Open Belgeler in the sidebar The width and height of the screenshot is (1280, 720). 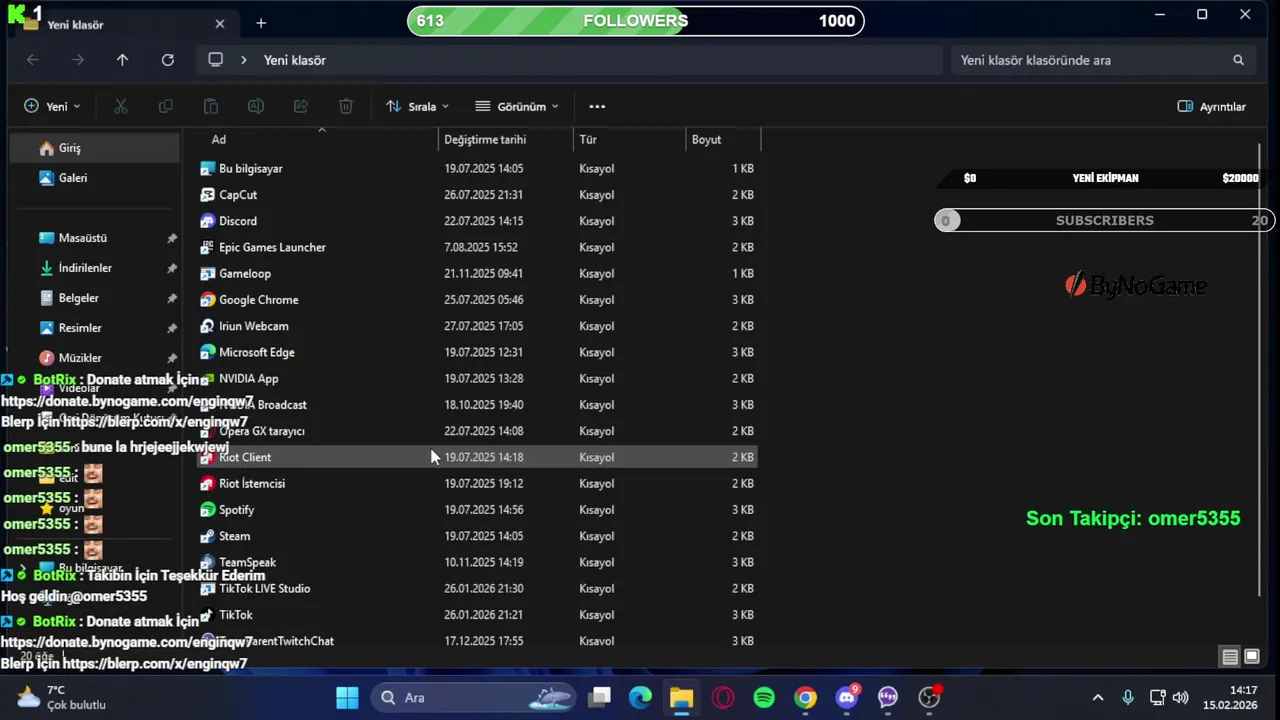pos(94,298)
